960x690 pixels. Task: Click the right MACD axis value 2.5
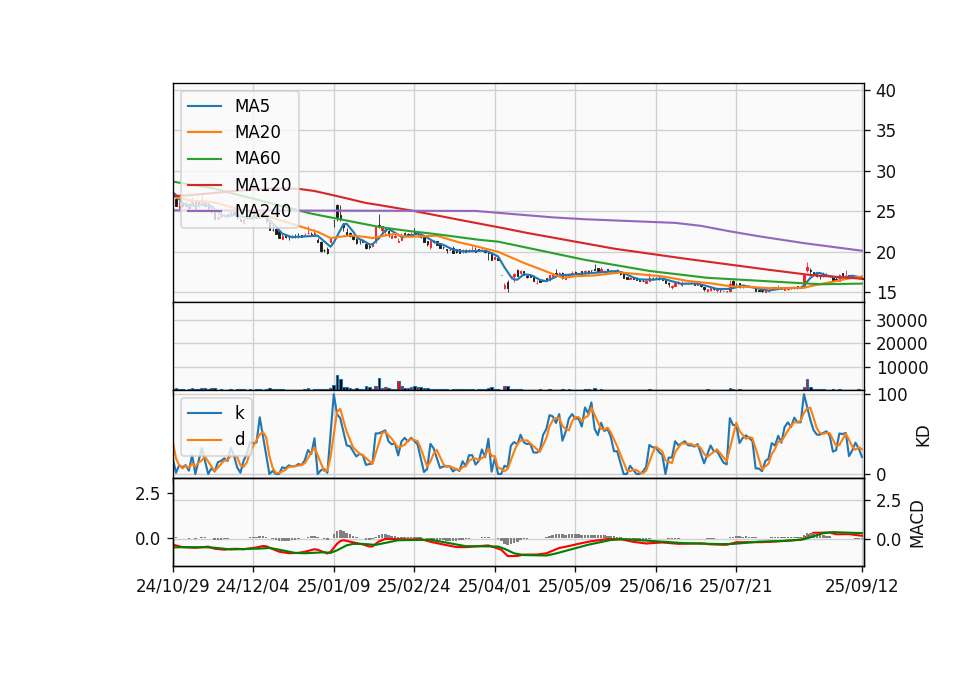[x=888, y=501]
